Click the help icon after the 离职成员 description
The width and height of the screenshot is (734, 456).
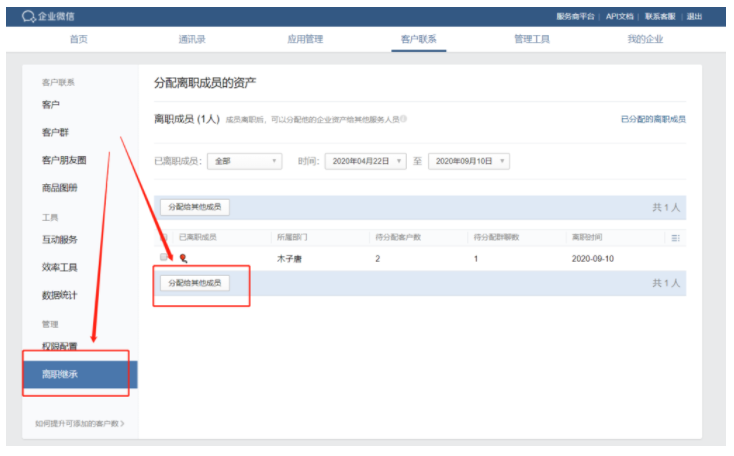point(404,119)
